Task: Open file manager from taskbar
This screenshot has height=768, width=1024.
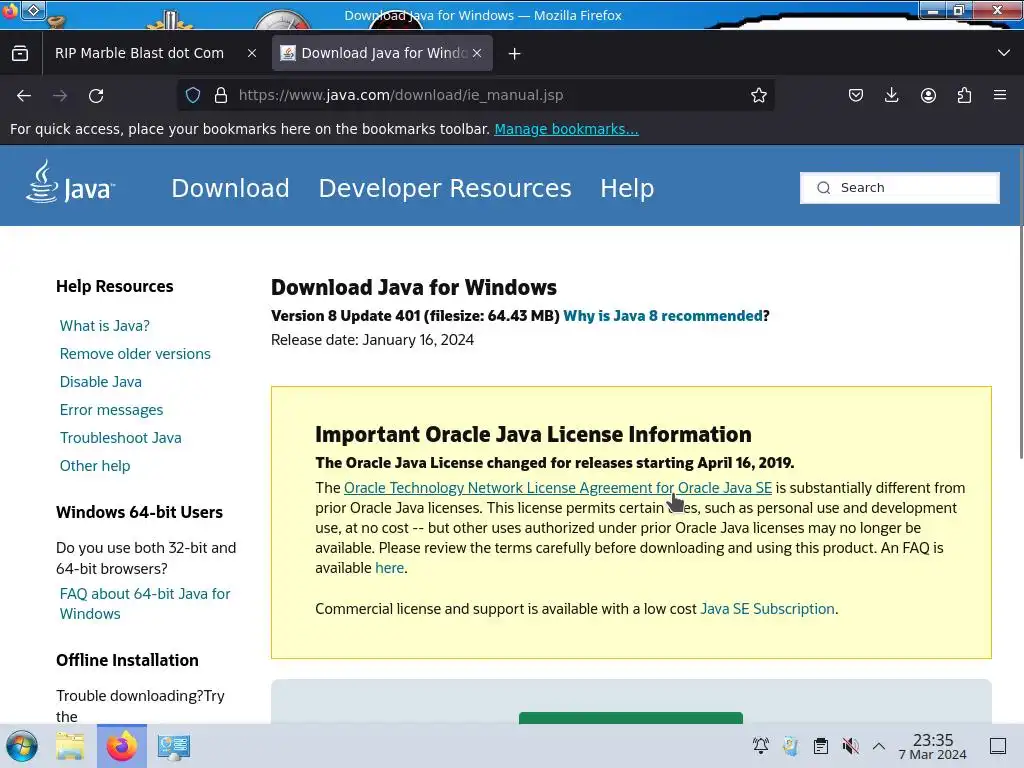Action: tap(70, 746)
